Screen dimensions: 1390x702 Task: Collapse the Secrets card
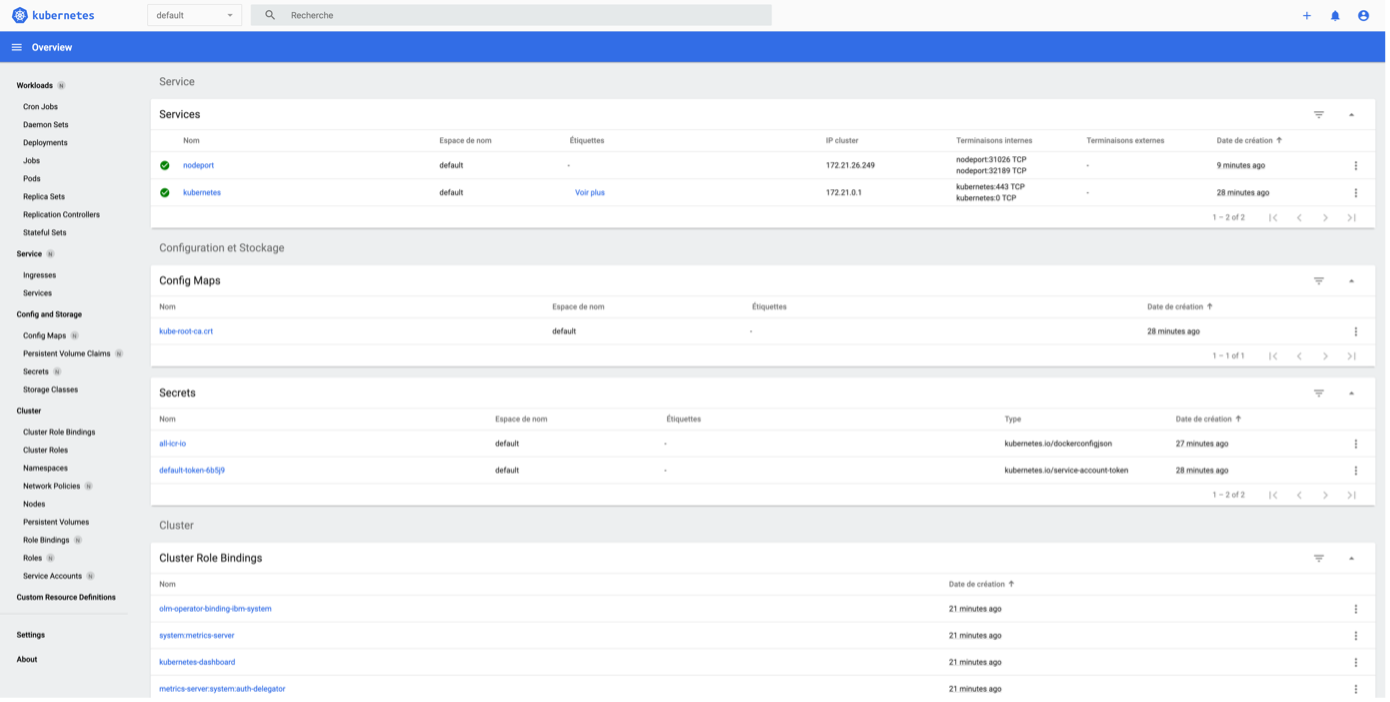point(1351,393)
